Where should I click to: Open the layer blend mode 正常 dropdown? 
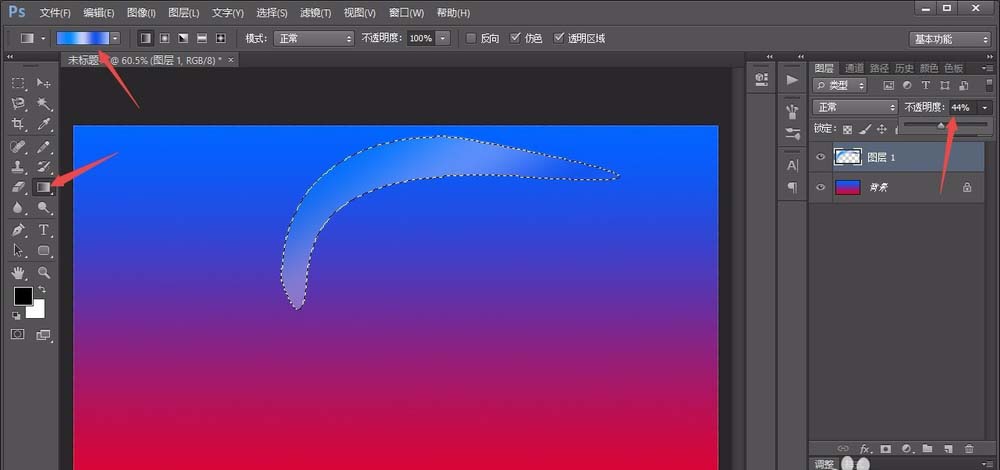click(x=855, y=107)
